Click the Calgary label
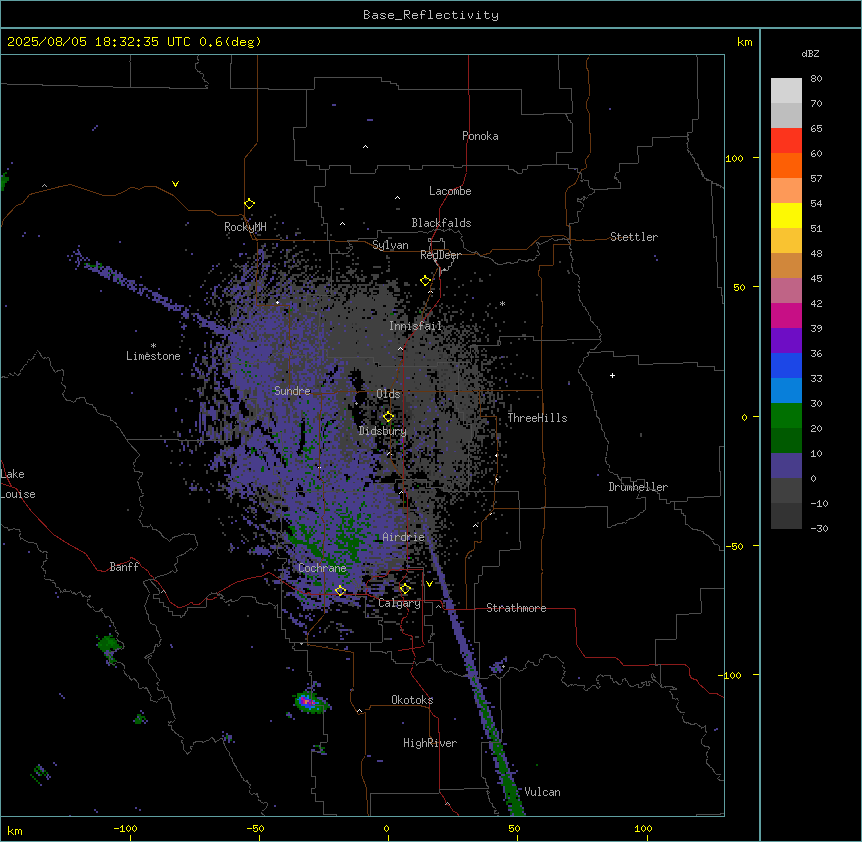Viewport: 862px width, 842px height. [399, 603]
